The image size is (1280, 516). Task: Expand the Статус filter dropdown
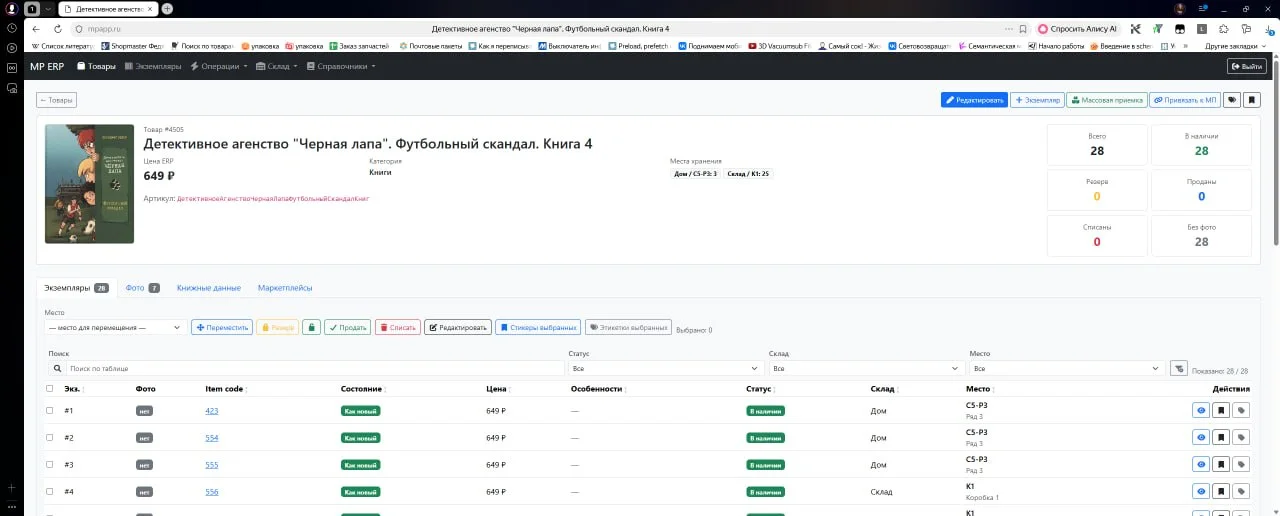pos(664,368)
